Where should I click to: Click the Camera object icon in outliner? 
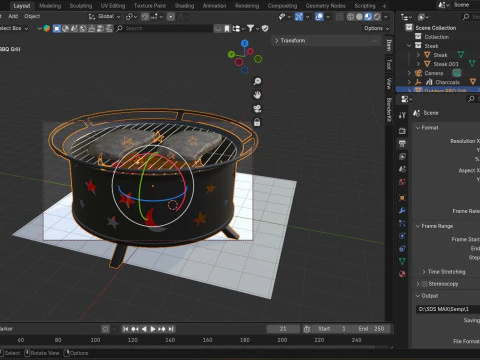pyautogui.click(x=418, y=73)
